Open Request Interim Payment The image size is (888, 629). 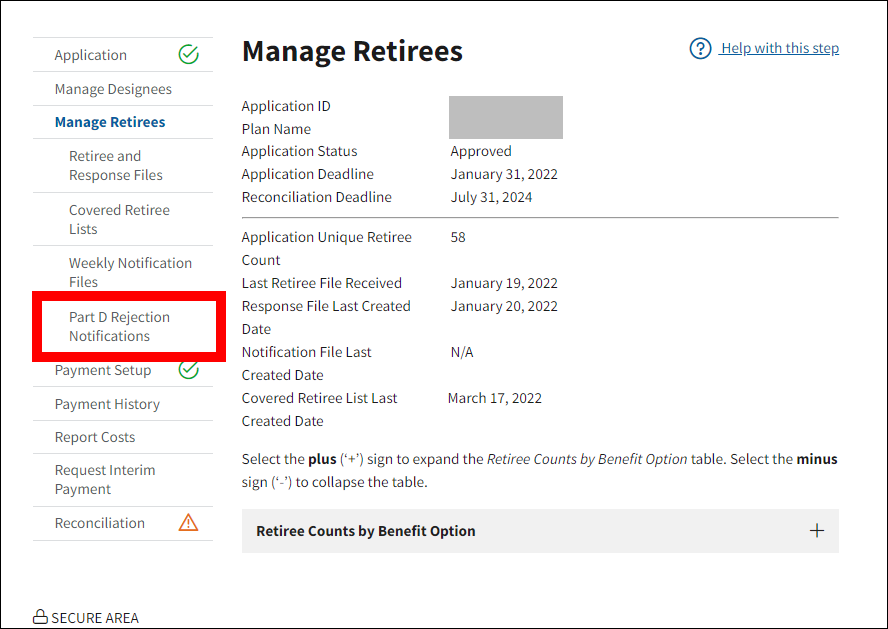[105, 479]
